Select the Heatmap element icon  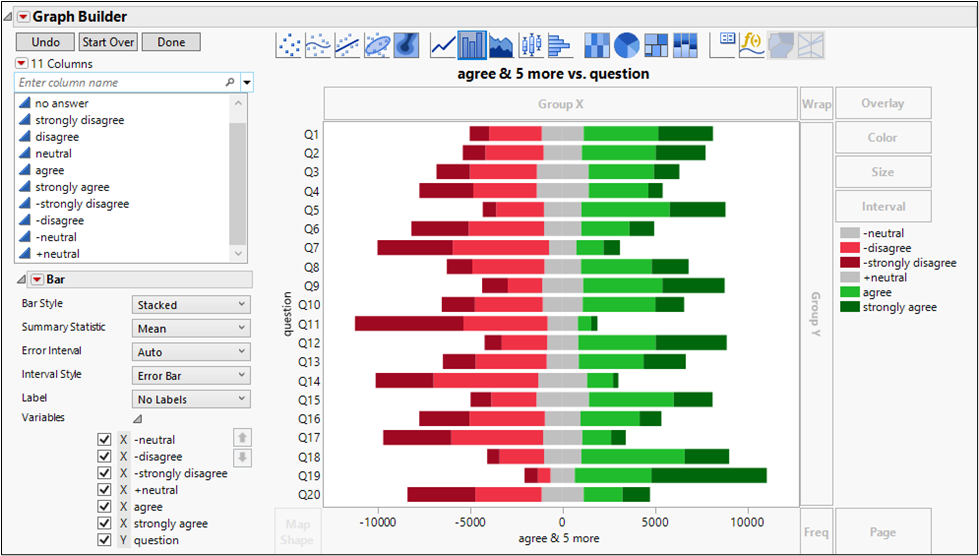point(597,45)
